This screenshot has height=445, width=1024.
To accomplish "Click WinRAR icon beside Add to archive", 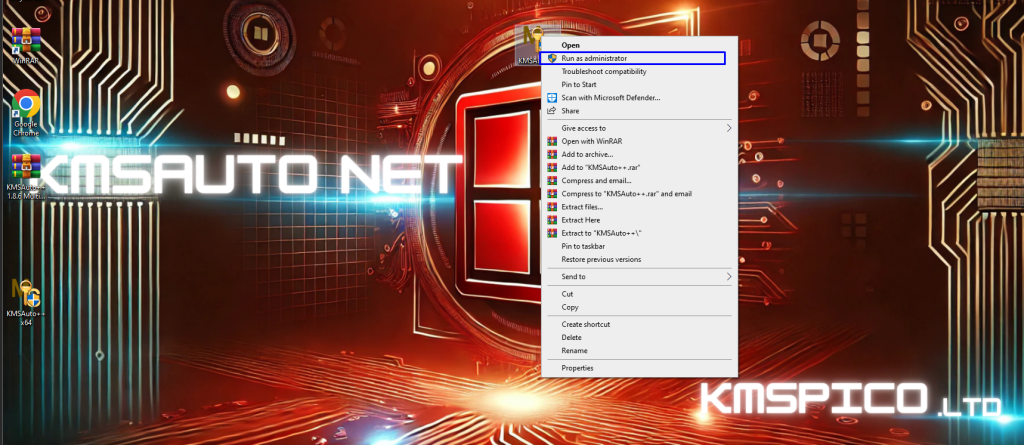I will pos(551,154).
